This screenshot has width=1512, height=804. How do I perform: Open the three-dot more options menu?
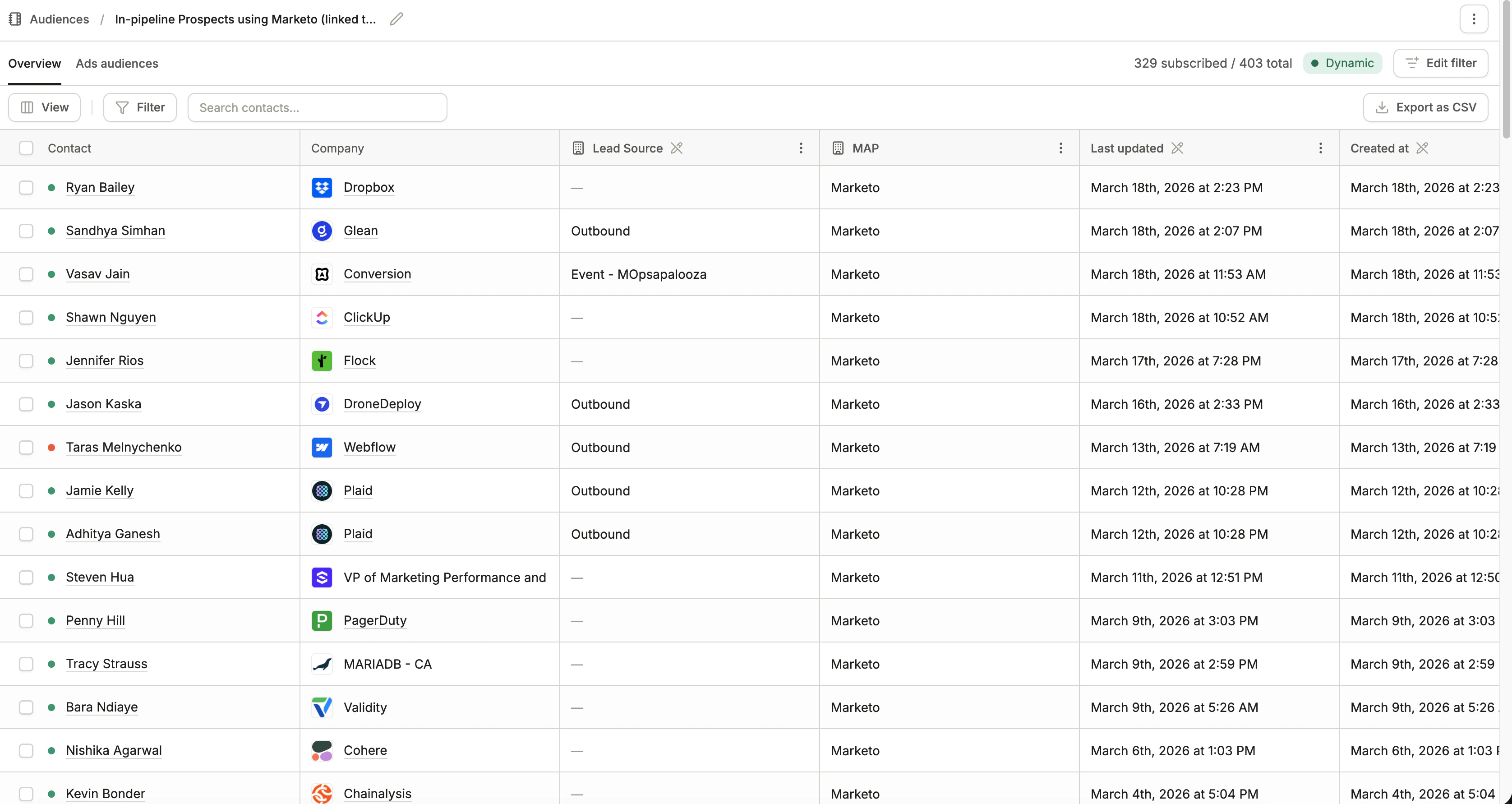pyautogui.click(x=1473, y=19)
